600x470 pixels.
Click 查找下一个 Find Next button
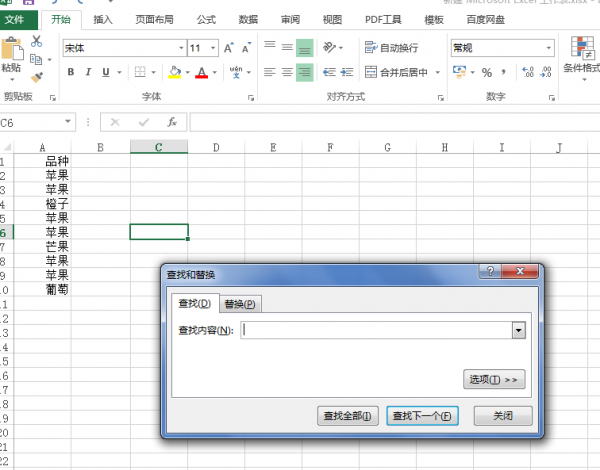click(x=422, y=416)
